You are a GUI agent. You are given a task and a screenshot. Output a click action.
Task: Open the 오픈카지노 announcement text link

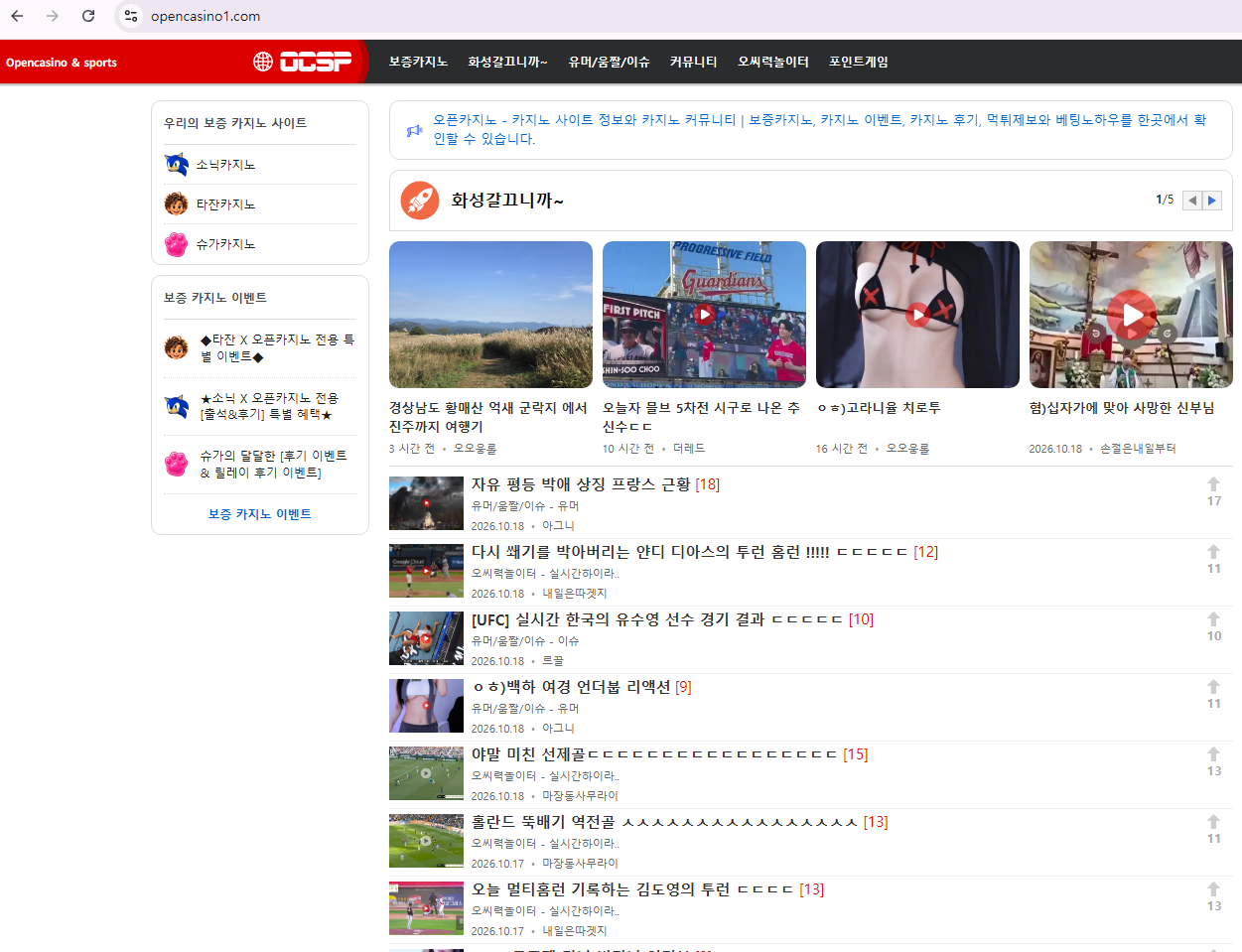pos(819,129)
